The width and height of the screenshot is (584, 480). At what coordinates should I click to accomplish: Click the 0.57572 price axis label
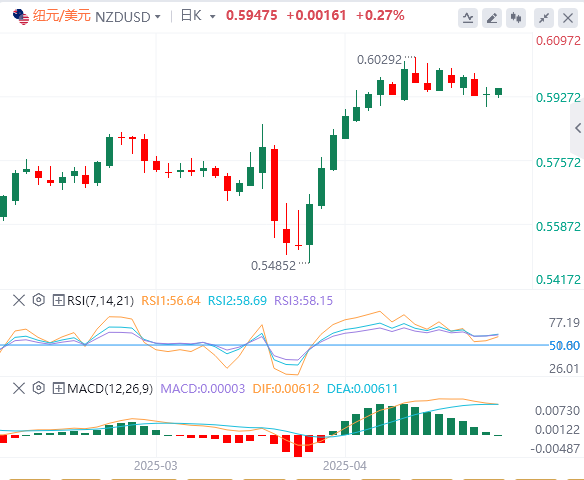558,163
